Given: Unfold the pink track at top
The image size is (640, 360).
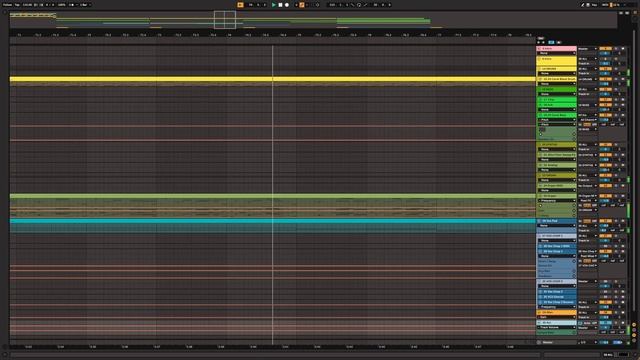Looking at the screenshot, I should pos(539,49).
